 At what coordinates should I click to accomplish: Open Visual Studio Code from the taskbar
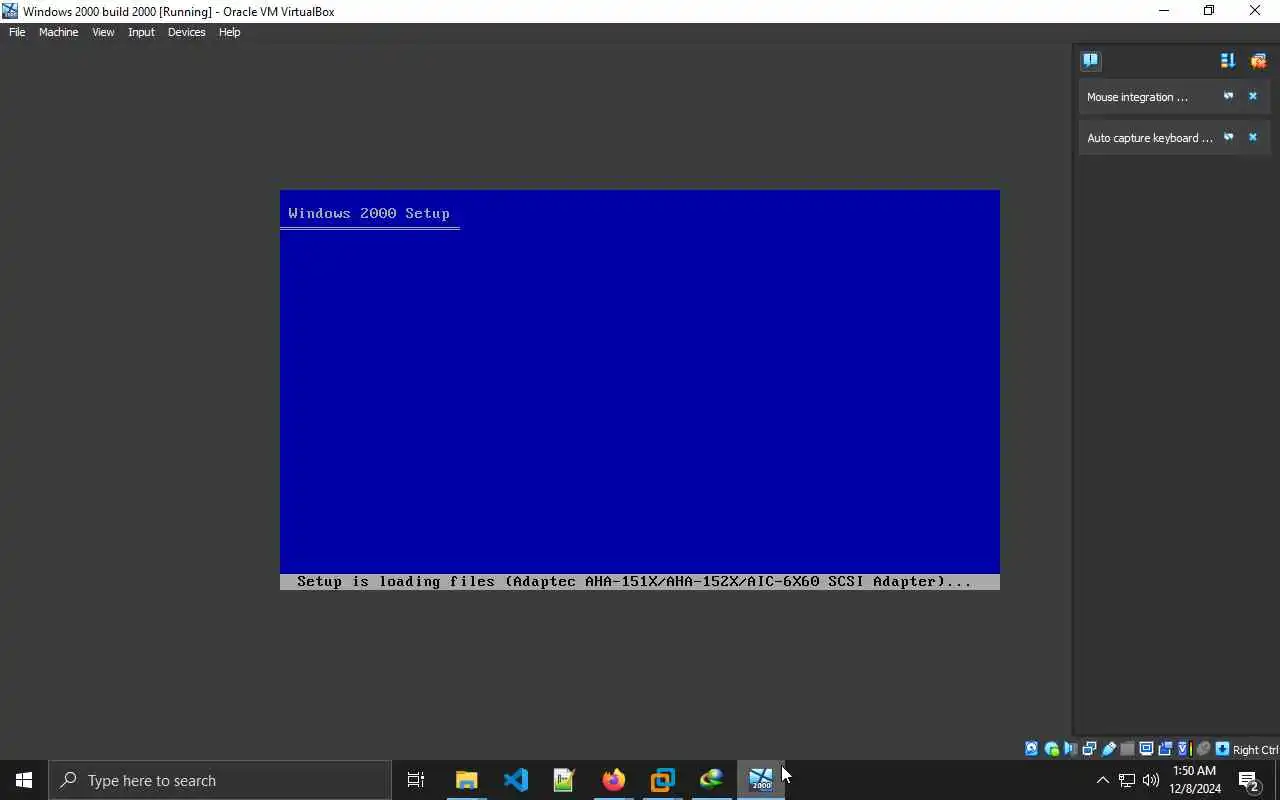515,780
